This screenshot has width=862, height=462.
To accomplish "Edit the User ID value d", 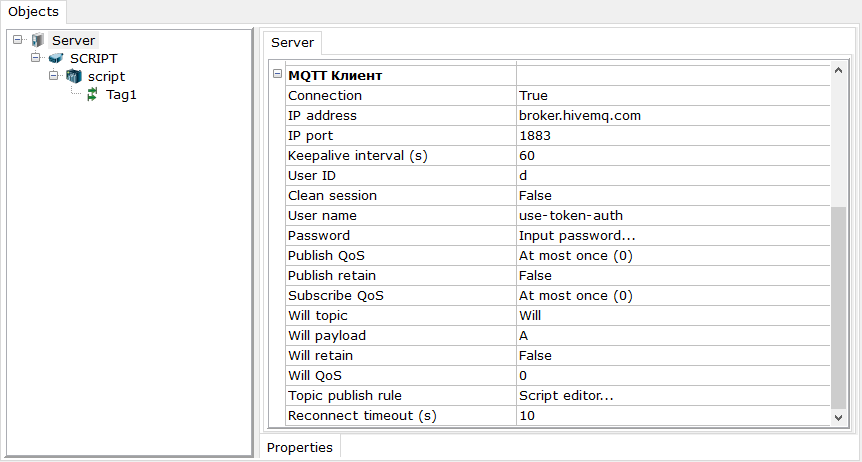I will tap(673, 175).
